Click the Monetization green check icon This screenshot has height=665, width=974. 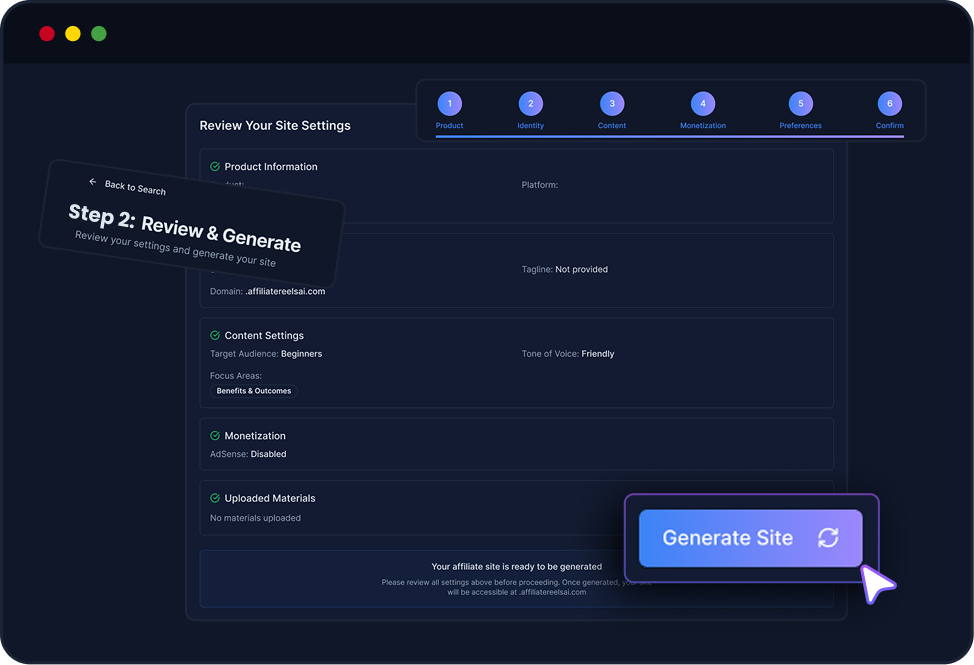tap(215, 436)
